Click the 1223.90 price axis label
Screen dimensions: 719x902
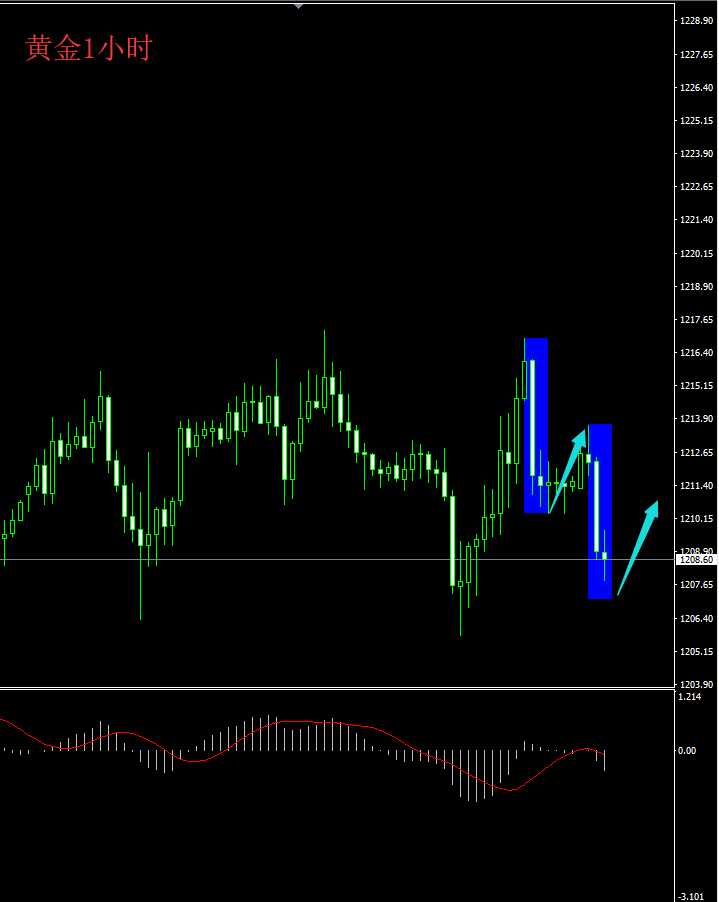click(697, 154)
